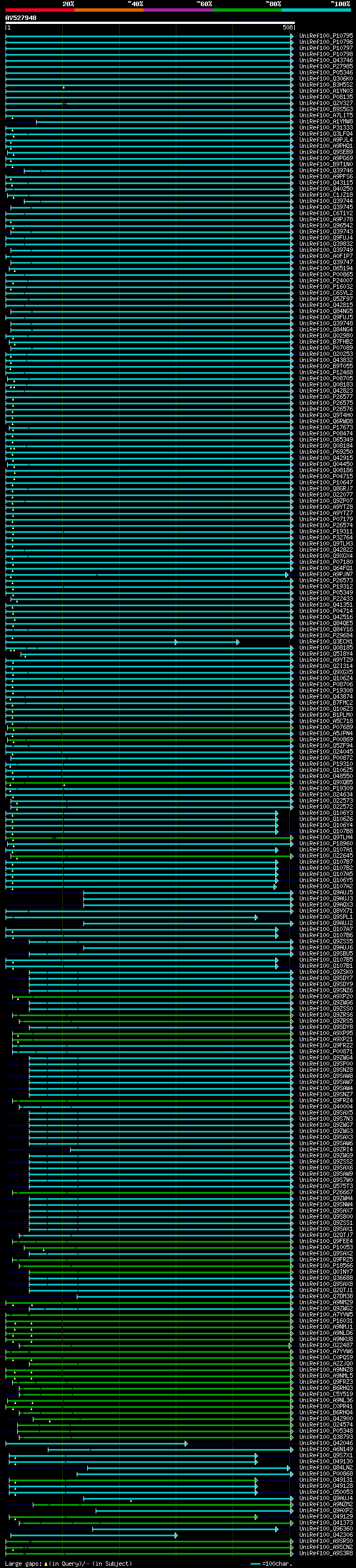The image size is (356, 1568).
Task: Click the UniRef100_A9PJN7 hit label
Action: 326,574
